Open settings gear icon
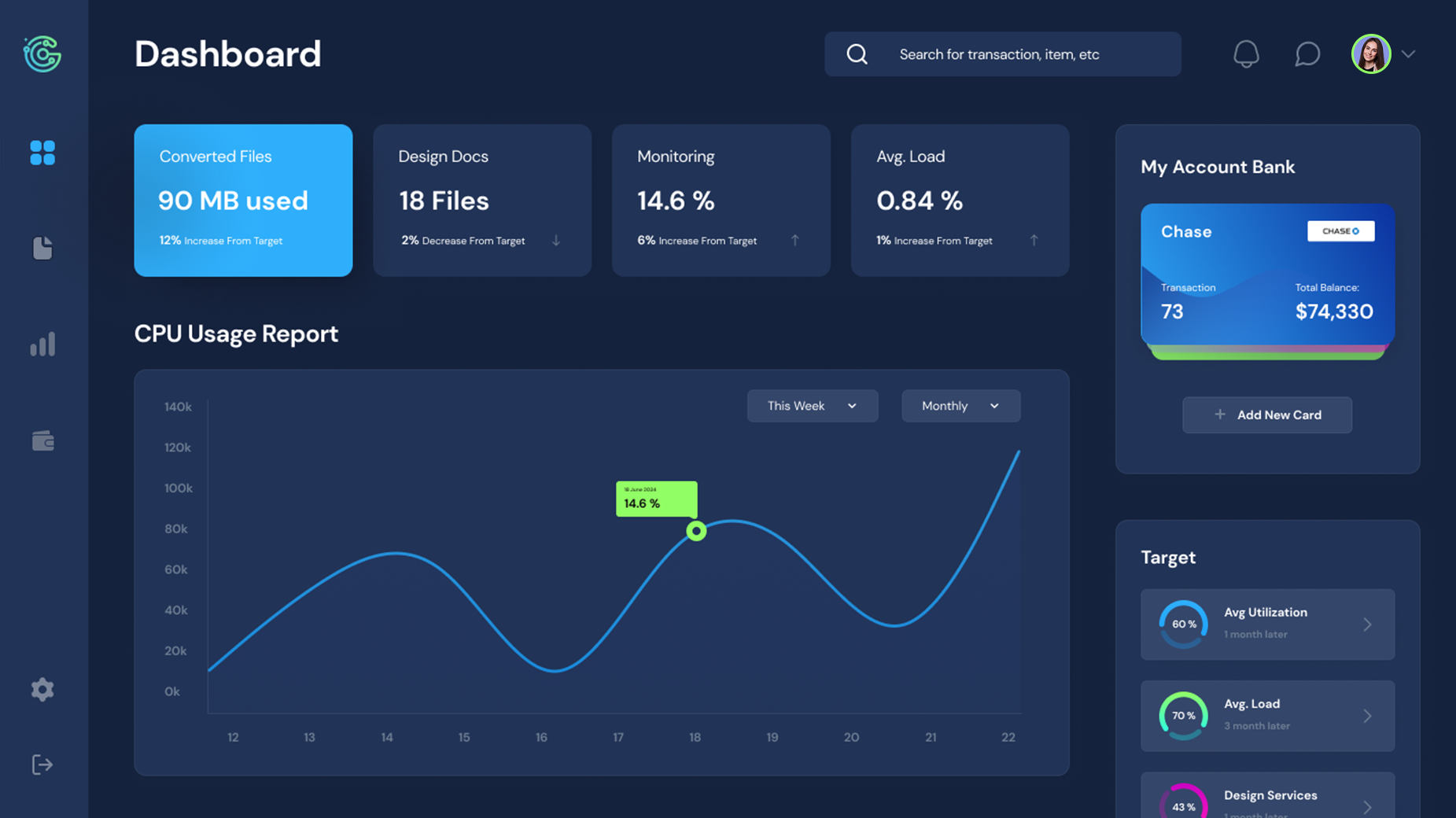 click(x=42, y=690)
